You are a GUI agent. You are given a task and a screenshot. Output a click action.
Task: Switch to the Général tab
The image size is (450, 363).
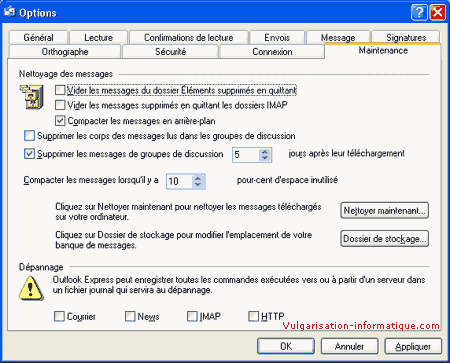pyautogui.click(x=38, y=37)
